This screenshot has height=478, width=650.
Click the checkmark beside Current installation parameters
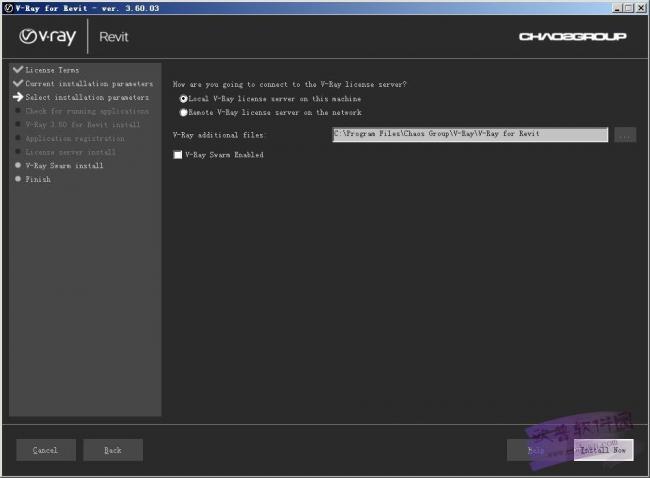click(17, 84)
